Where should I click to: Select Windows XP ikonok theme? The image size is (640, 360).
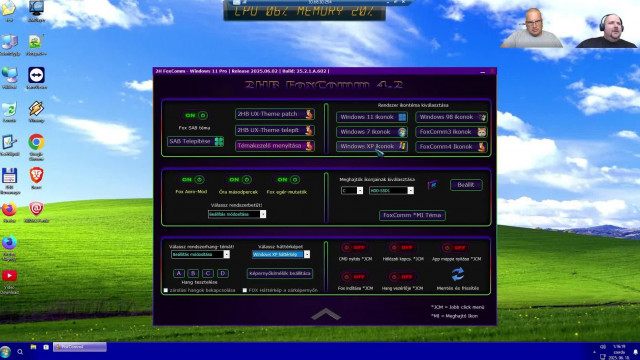click(x=372, y=146)
